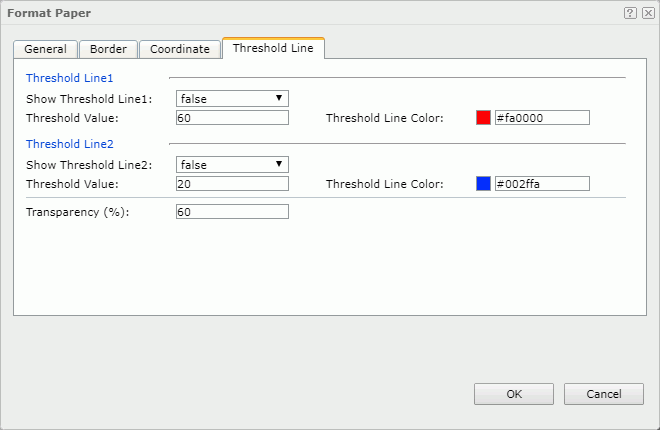Click Threshold Value field containing 20

(232, 184)
